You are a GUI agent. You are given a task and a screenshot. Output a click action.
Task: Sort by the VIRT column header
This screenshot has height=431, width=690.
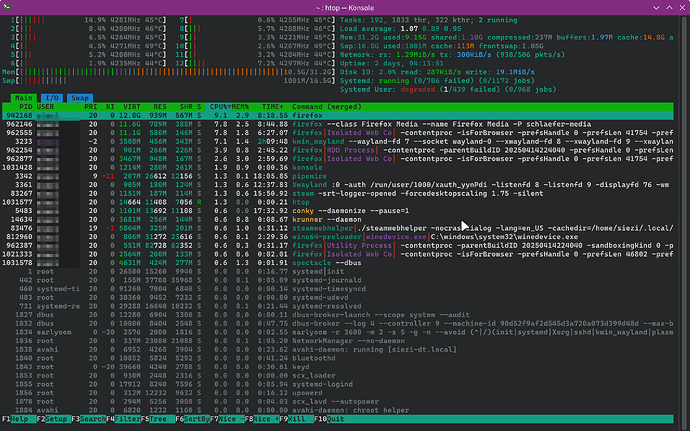coord(132,107)
